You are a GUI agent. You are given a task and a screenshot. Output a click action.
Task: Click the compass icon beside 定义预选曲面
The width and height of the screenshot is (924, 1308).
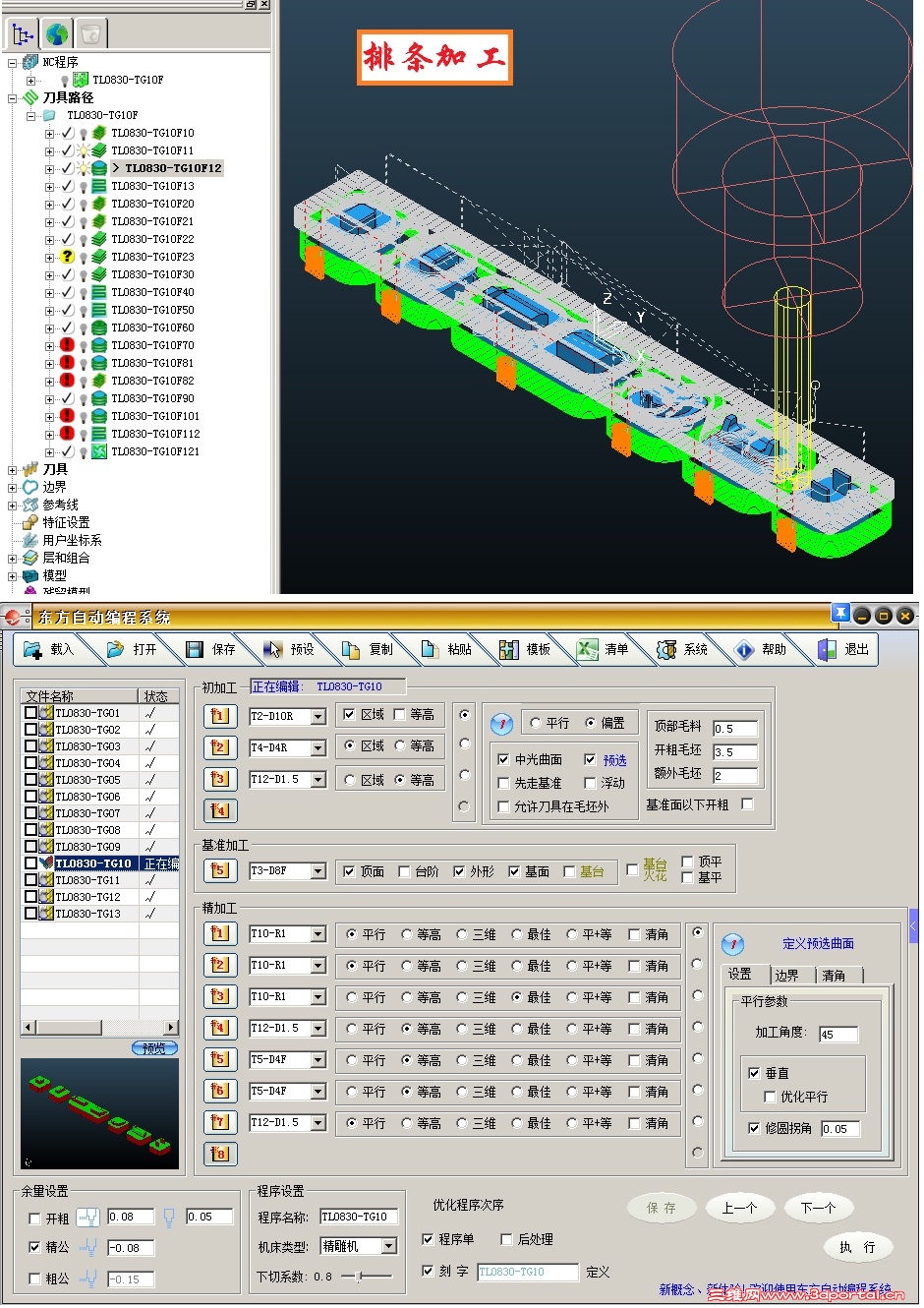pyautogui.click(x=732, y=944)
